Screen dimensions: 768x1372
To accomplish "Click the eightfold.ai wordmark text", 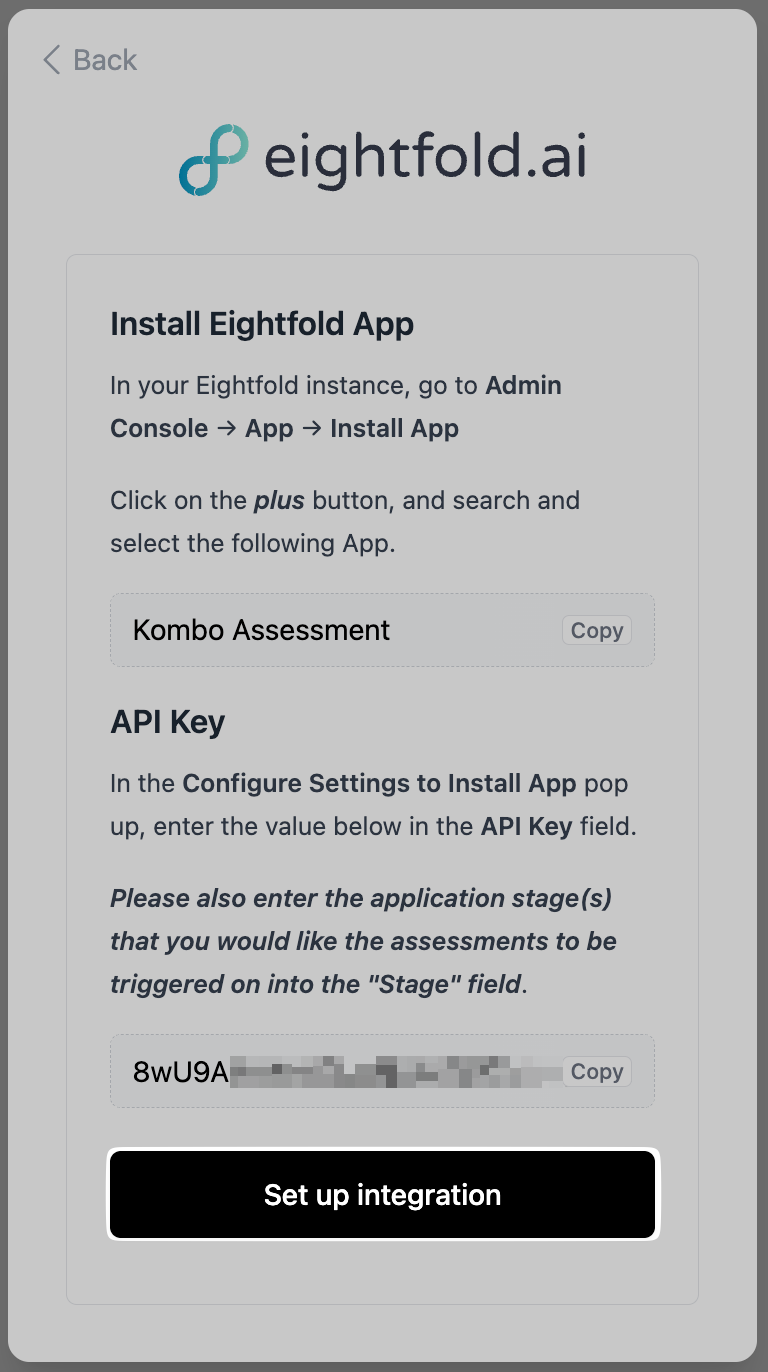I will tap(425, 160).
